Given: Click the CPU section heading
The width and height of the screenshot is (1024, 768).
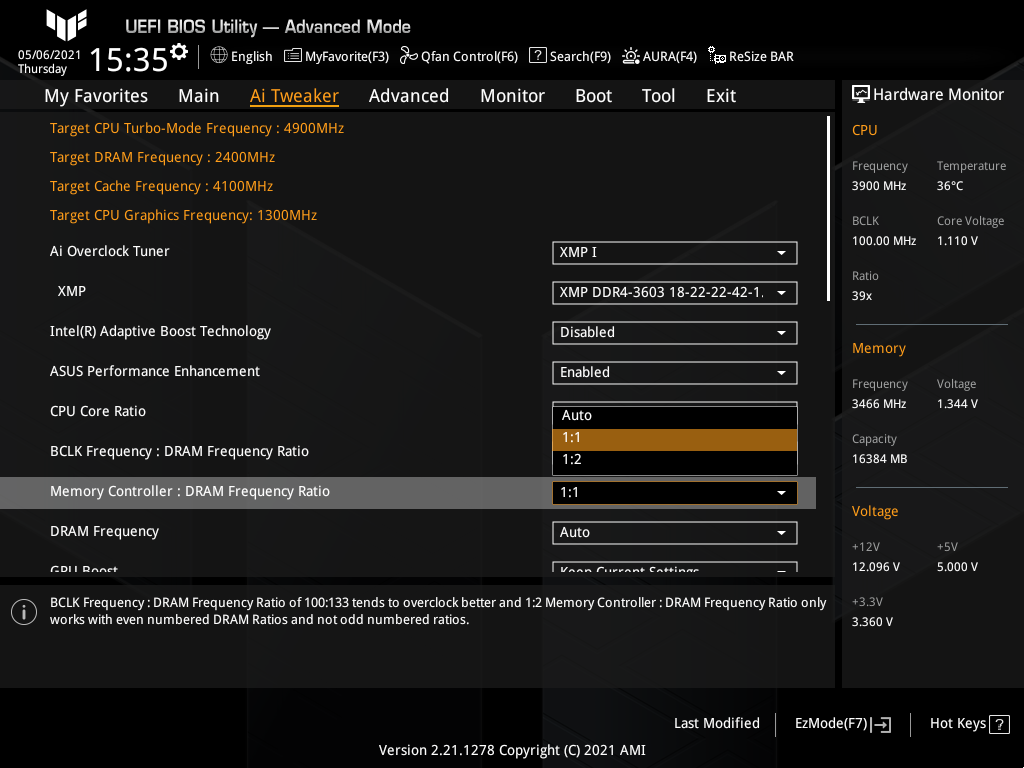Looking at the screenshot, I should [864, 131].
